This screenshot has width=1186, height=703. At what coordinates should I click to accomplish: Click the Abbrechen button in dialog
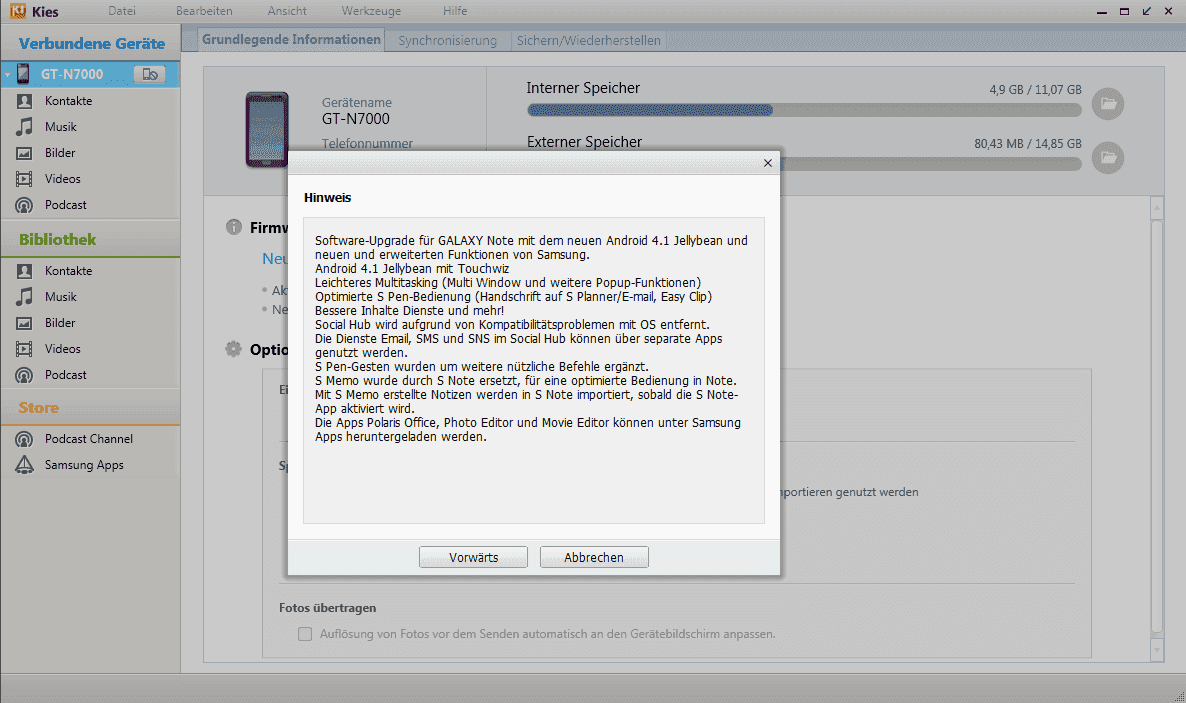(x=594, y=557)
